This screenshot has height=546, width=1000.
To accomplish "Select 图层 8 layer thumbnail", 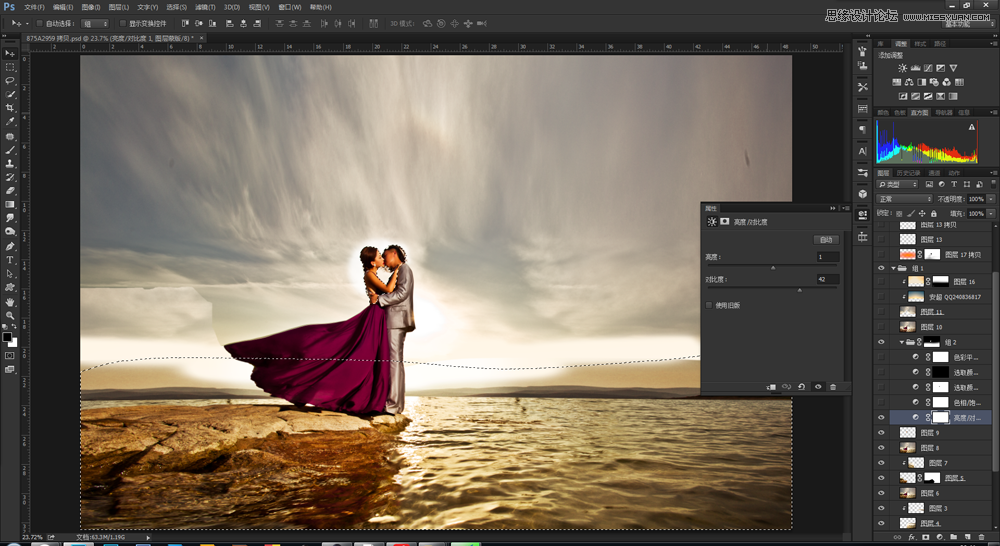I will 908,448.
